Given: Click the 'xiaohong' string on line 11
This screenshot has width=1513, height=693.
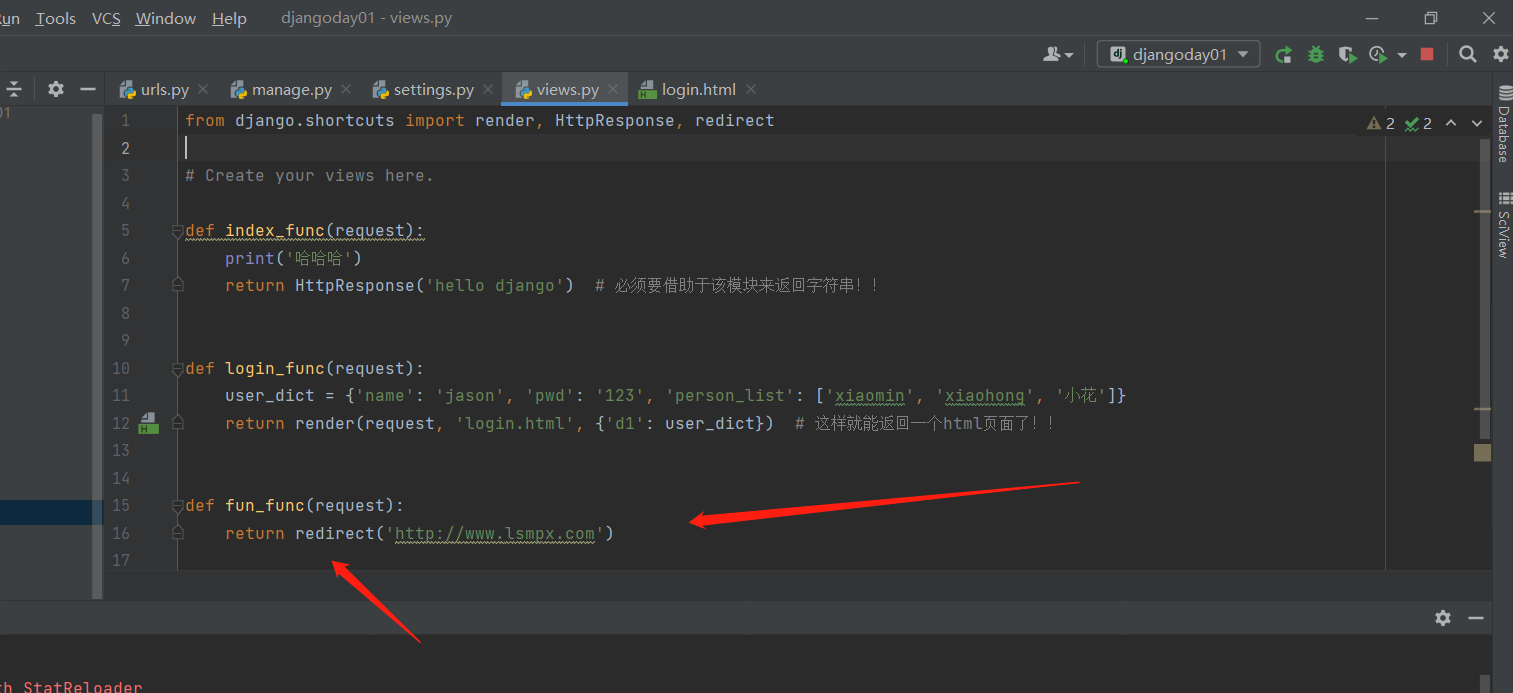Looking at the screenshot, I should [985, 396].
